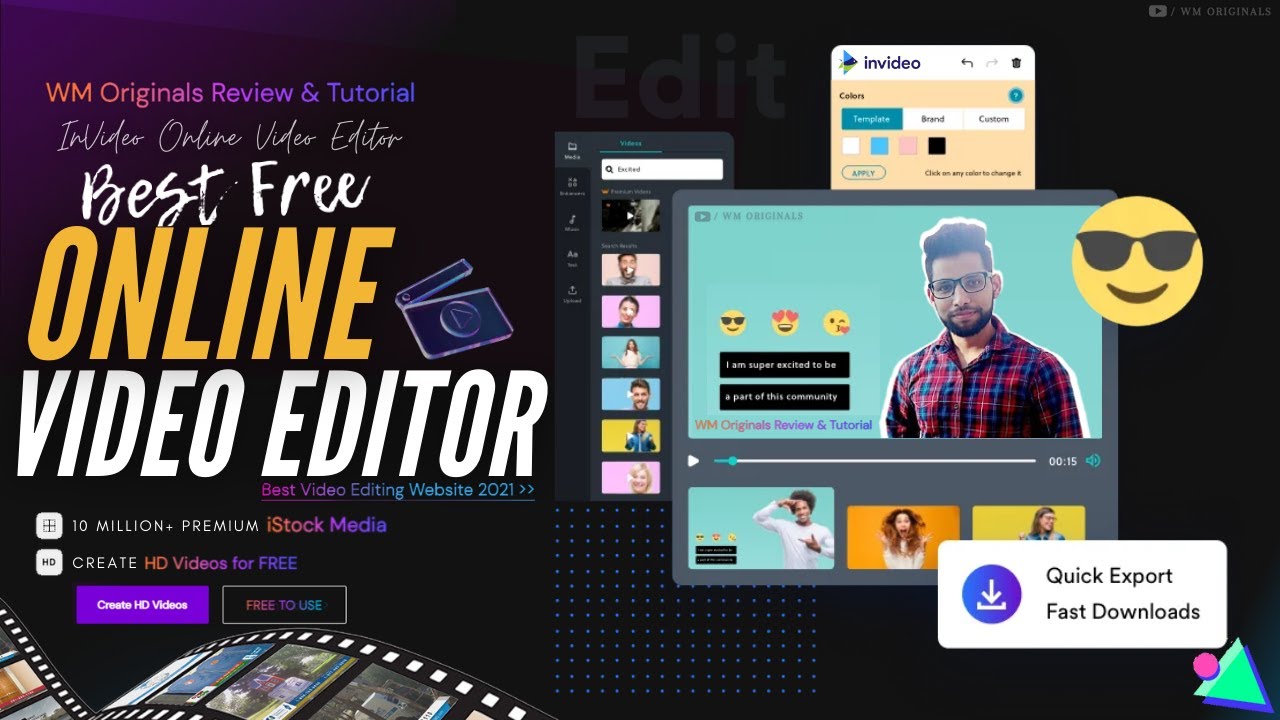Select the Premium Videos dark thumbnail
This screenshot has width=1280, height=720.
pos(631,216)
